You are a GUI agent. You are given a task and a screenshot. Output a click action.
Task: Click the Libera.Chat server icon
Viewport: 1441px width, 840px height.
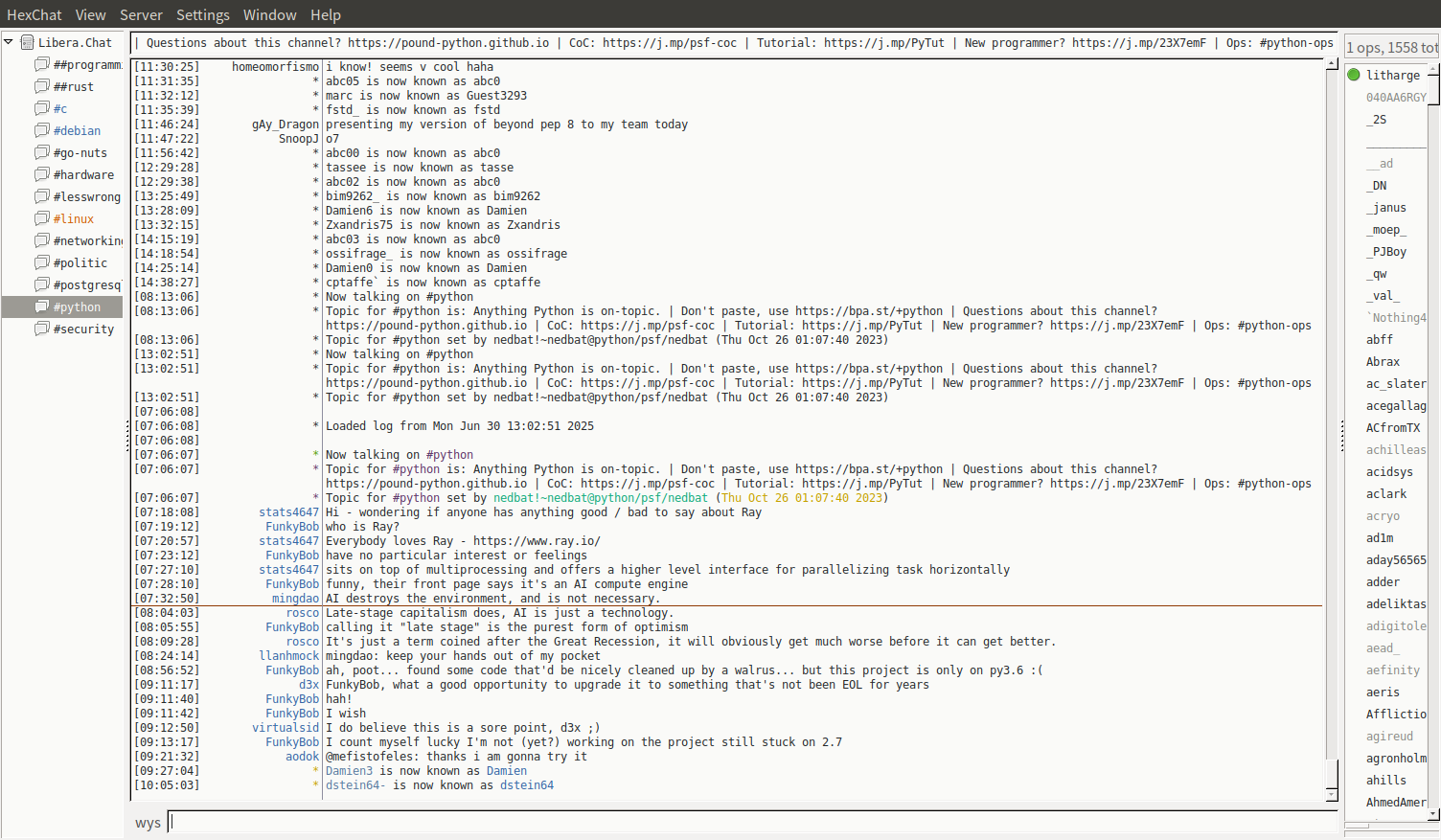click(x=27, y=42)
